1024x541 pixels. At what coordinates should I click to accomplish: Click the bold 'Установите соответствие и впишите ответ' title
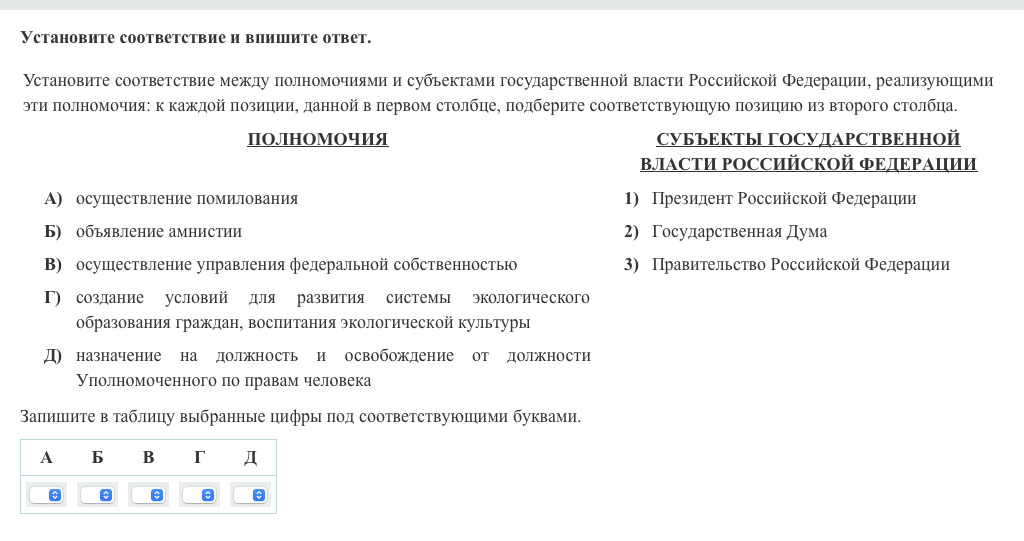195,38
